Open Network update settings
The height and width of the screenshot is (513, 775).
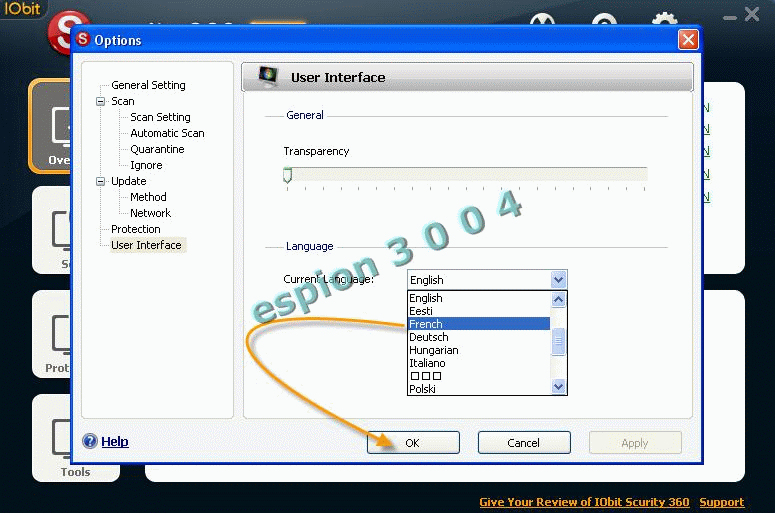[x=150, y=213]
